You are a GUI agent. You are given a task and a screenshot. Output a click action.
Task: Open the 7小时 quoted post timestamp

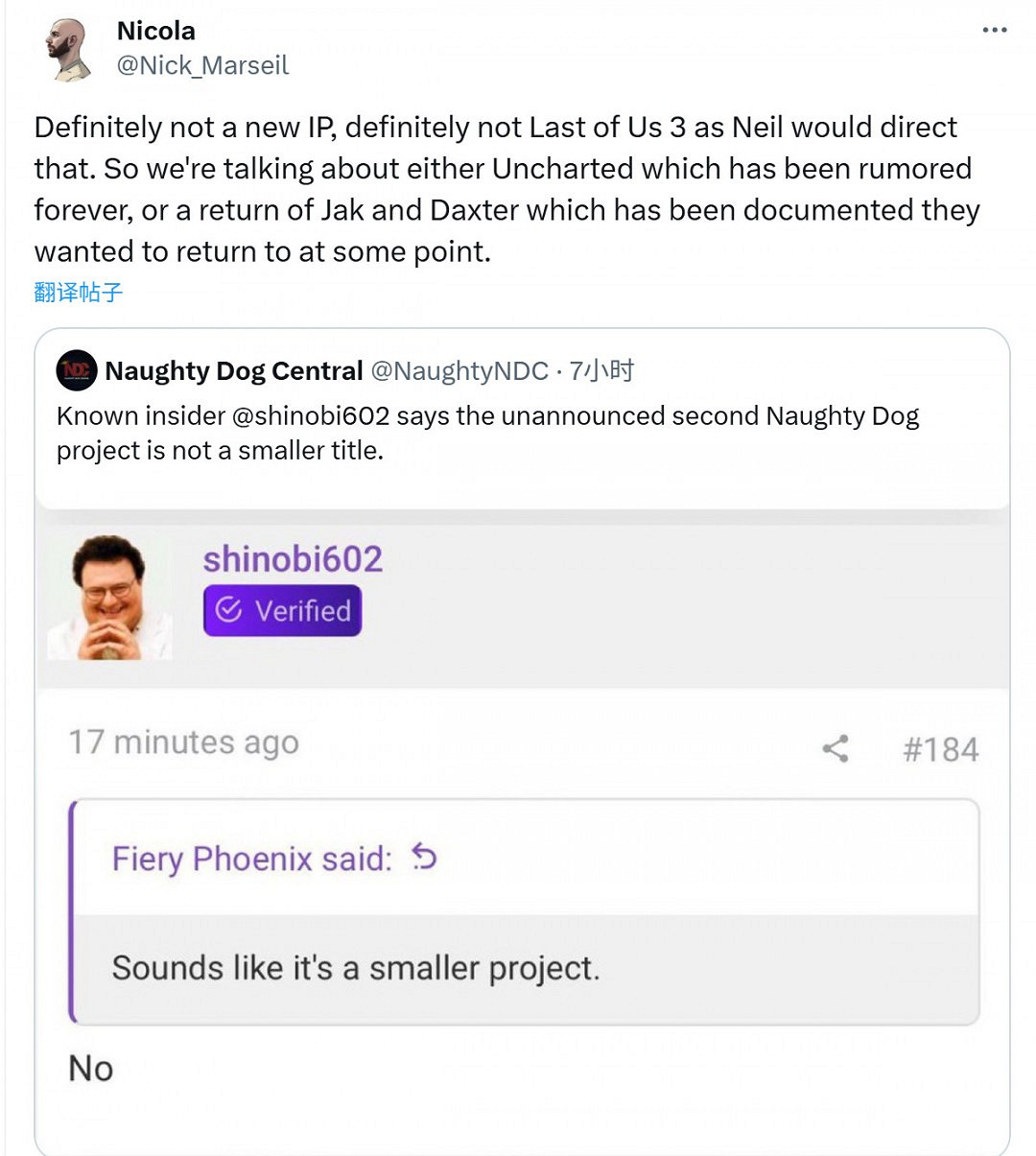(x=601, y=371)
